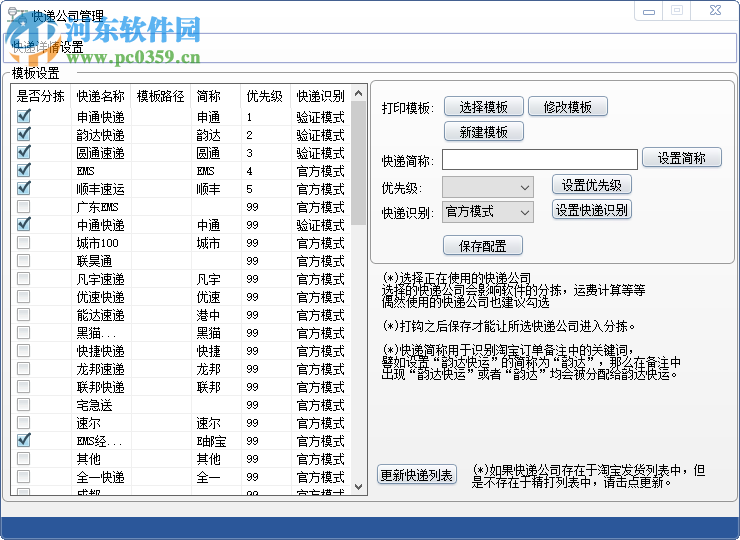Click priority 5 in 顺丰速运 row
The width and height of the screenshot is (740, 540).
249,189
